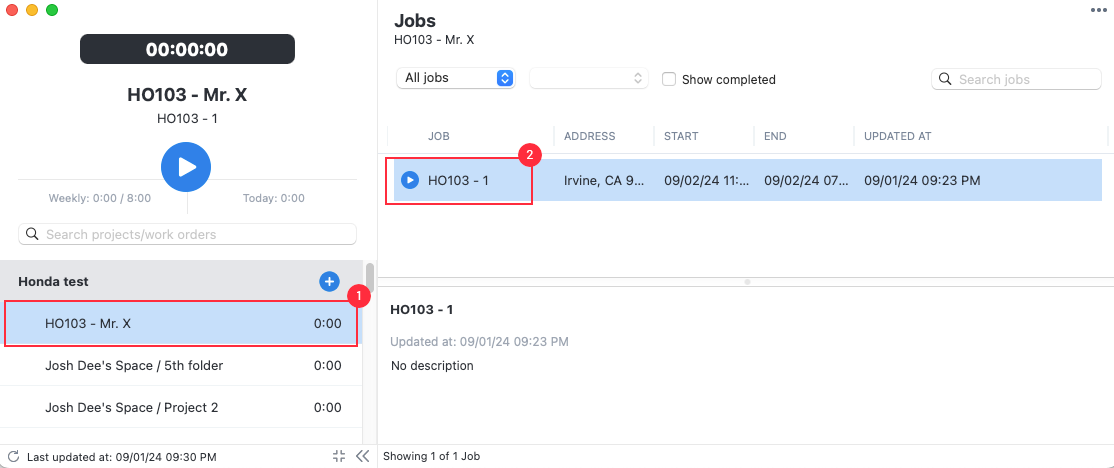Select Josh Dee's Space / 5th folder project
This screenshot has height=468, width=1114.
181,366
